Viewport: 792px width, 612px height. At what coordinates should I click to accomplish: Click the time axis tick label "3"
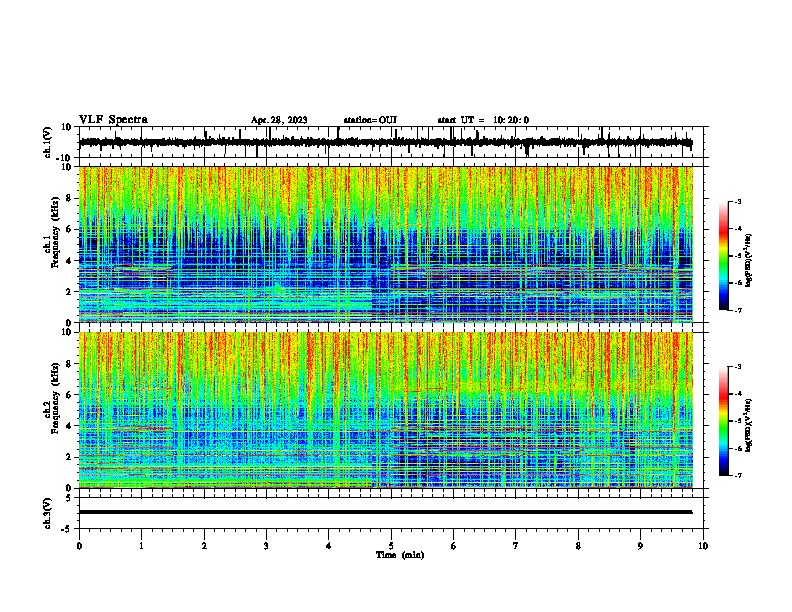(266, 546)
